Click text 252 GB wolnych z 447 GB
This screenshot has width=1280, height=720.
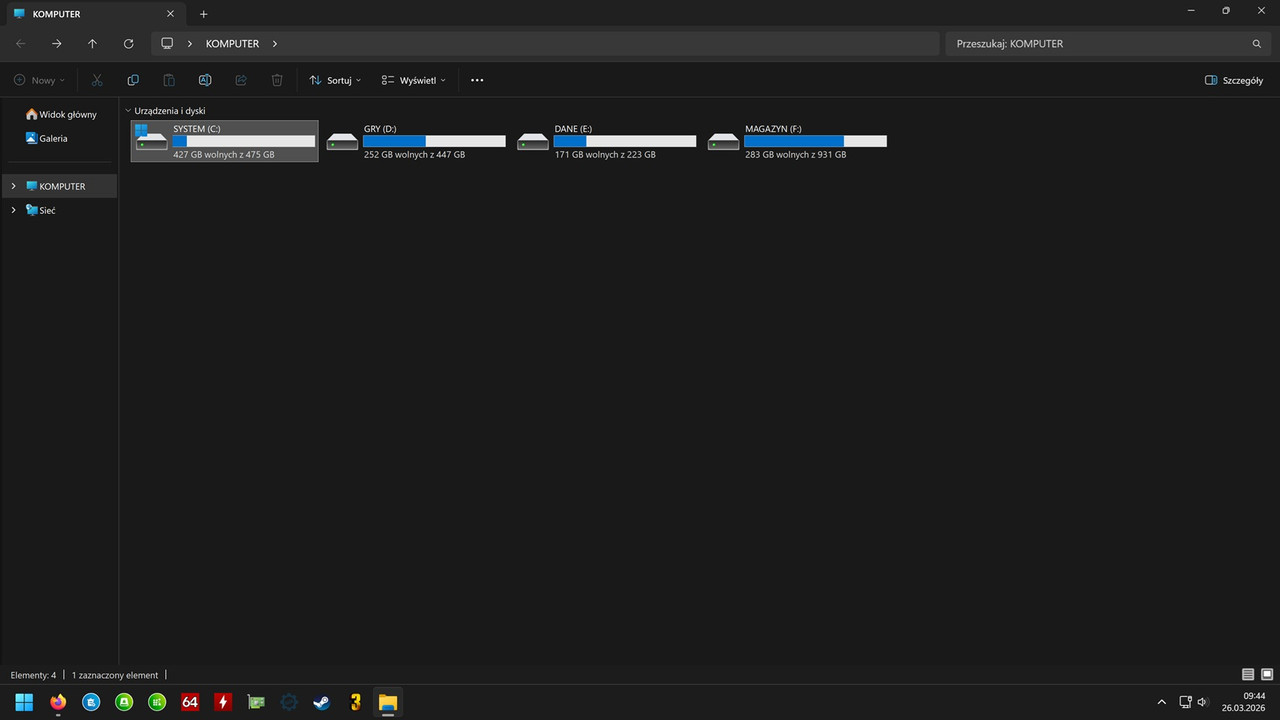[x=414, y=155]
